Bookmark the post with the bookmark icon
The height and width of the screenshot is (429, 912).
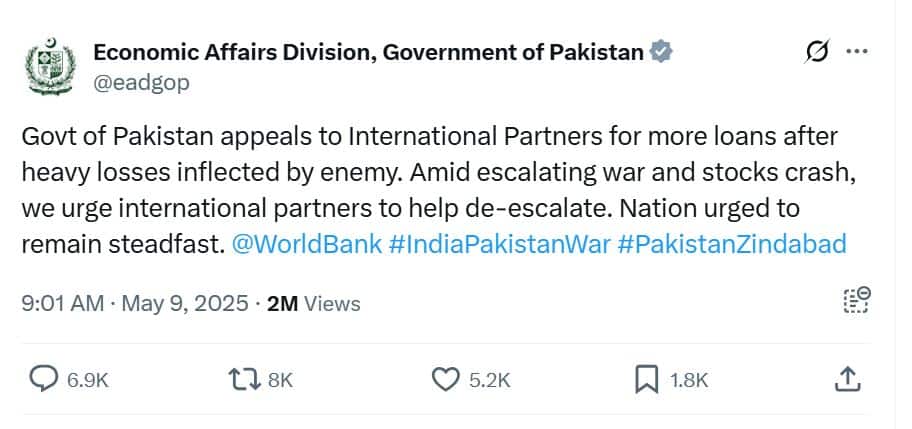click(x=646, y=380)
